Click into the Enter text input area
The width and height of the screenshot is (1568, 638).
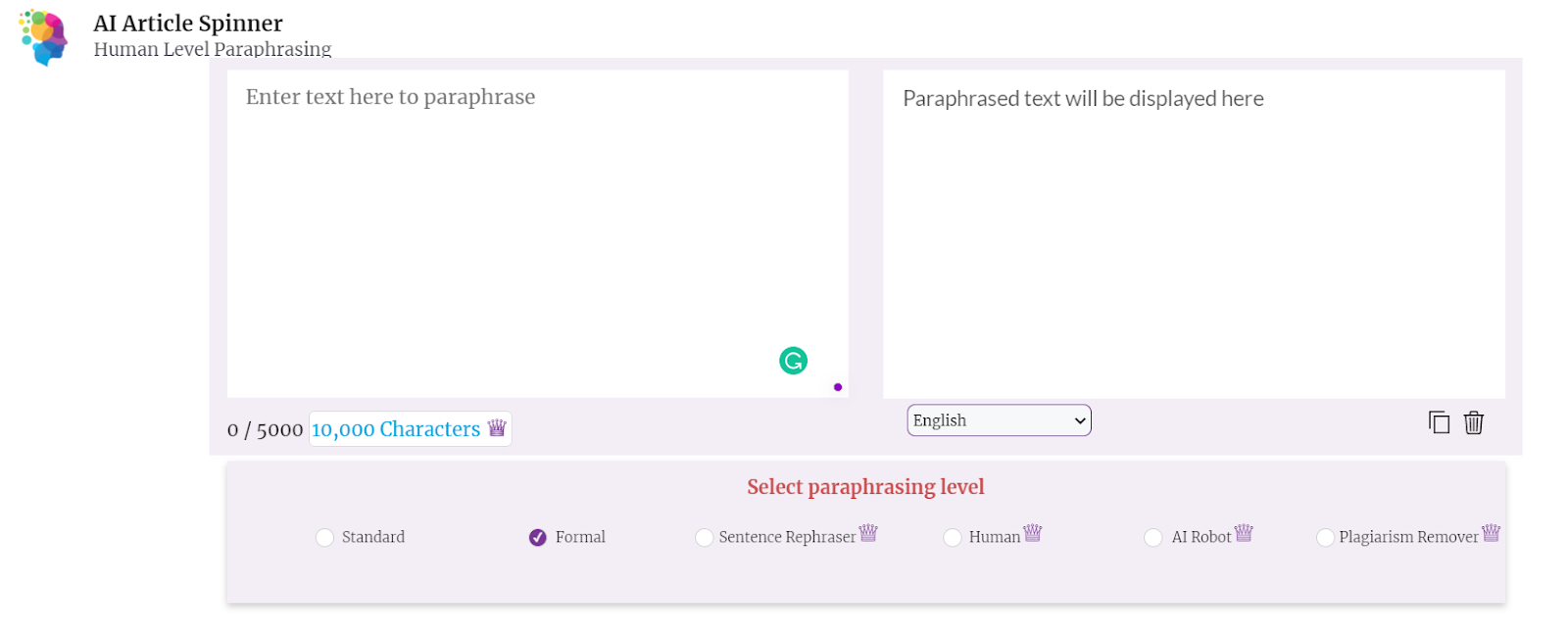tap(537, 233)
